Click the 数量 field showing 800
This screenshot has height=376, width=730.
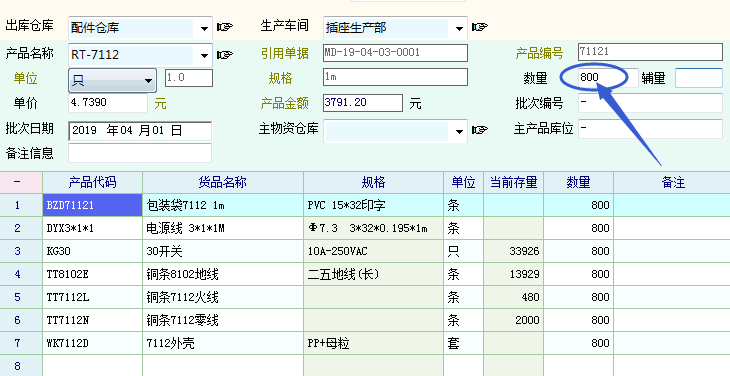pyautogui.click(x=608, y=77)
